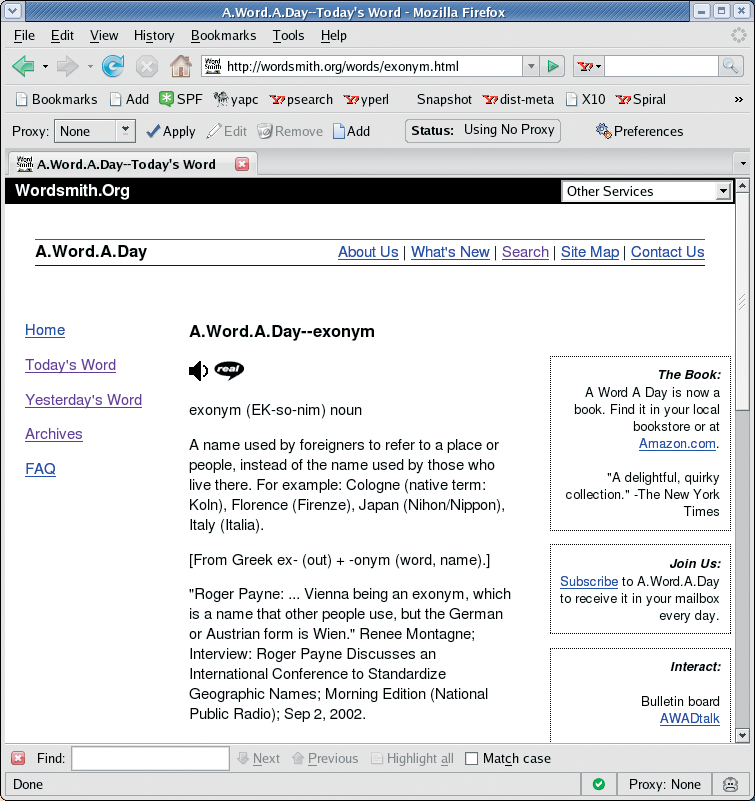Click the Apply proxy checkmark button

[x=171, y=131]
